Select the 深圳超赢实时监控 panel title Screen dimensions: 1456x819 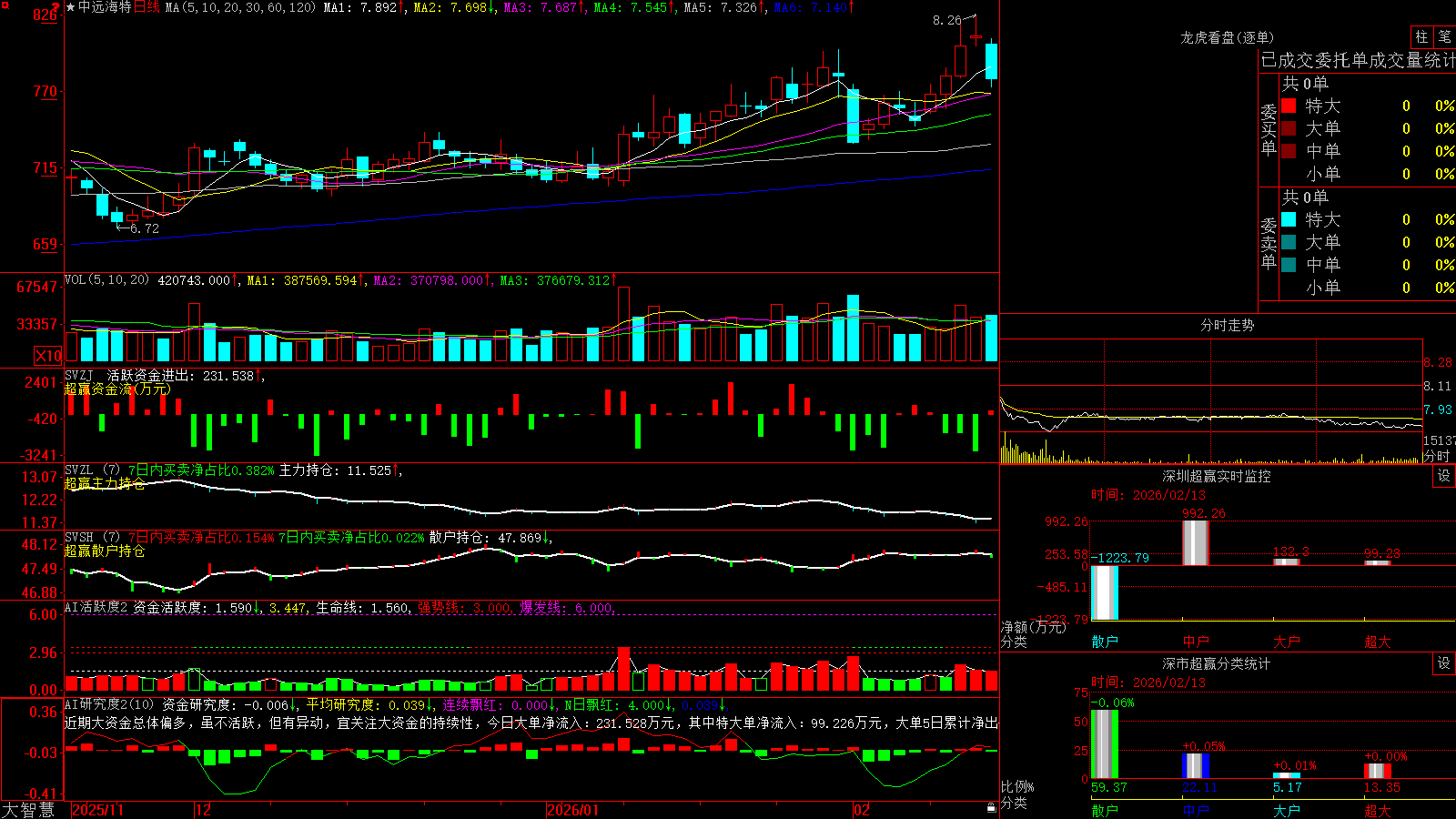(x=1216, y=476)
